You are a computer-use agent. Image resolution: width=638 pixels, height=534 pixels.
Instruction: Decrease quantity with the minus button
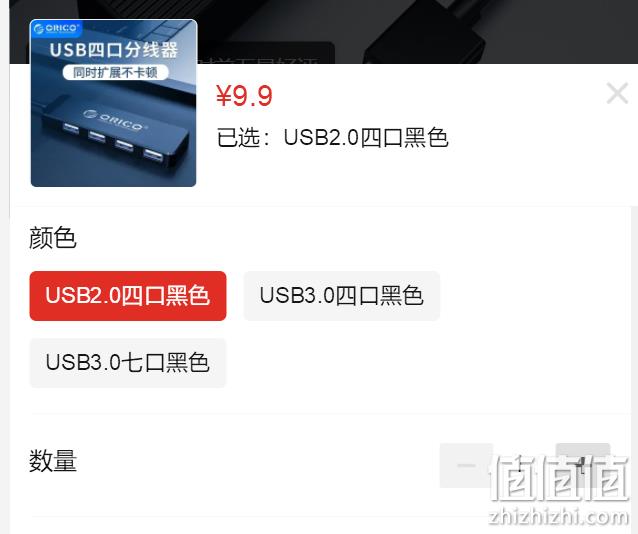point(466,465)
